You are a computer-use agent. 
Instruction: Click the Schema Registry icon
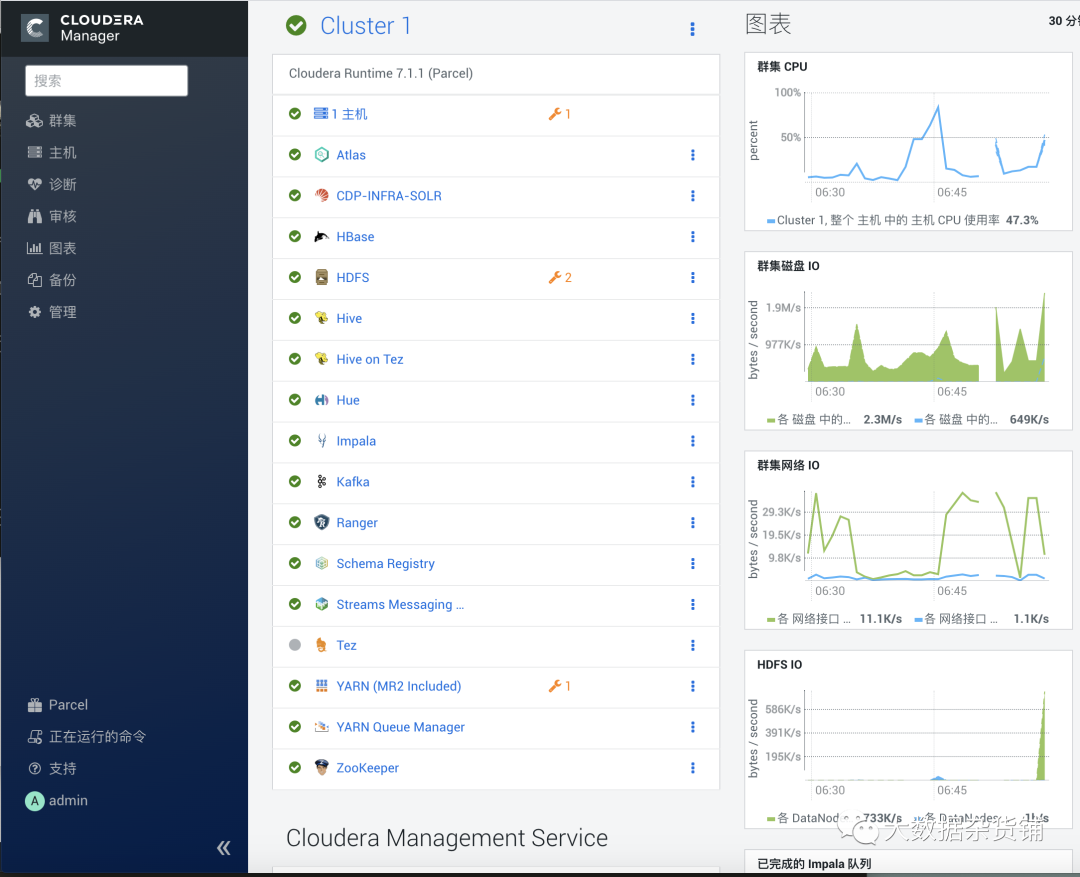point(322,564)
